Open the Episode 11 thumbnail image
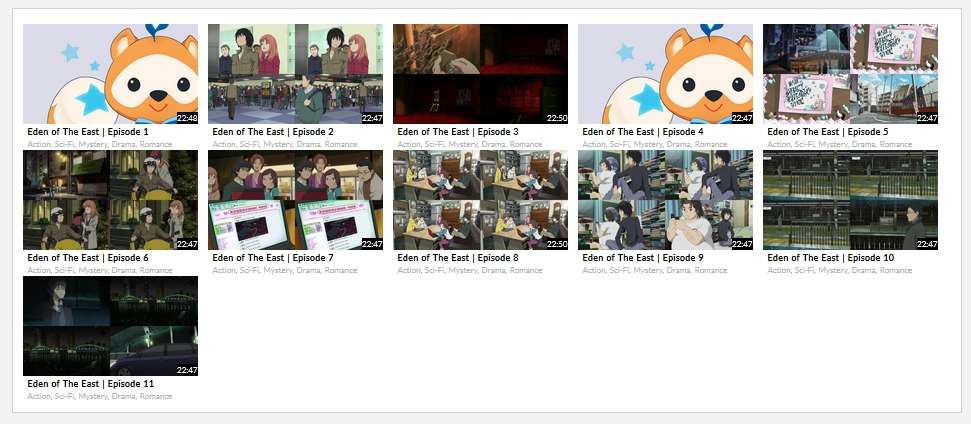 pos(110,326)
